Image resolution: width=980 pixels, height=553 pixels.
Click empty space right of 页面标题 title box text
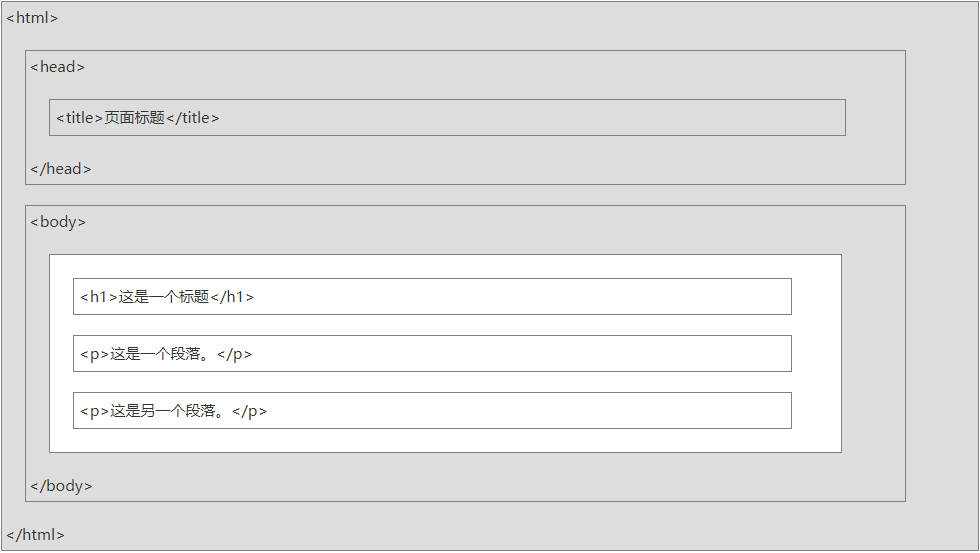coord(530,118)
